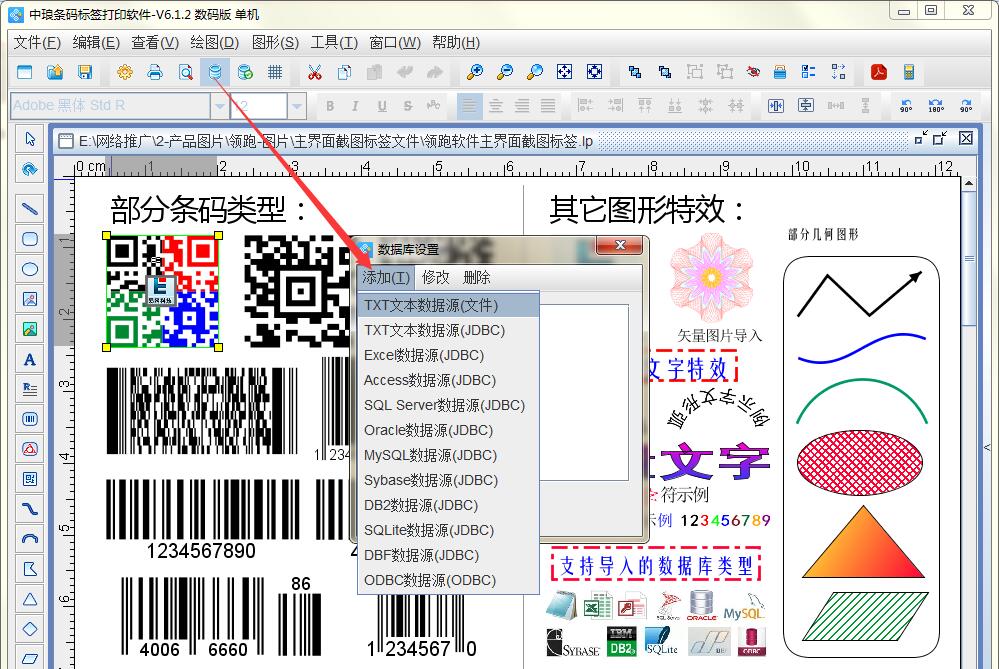Open the Adobe 黑体 Std R font dropdown
The height and width of the screenshot is (669, 999).
[x=219, y=106]
